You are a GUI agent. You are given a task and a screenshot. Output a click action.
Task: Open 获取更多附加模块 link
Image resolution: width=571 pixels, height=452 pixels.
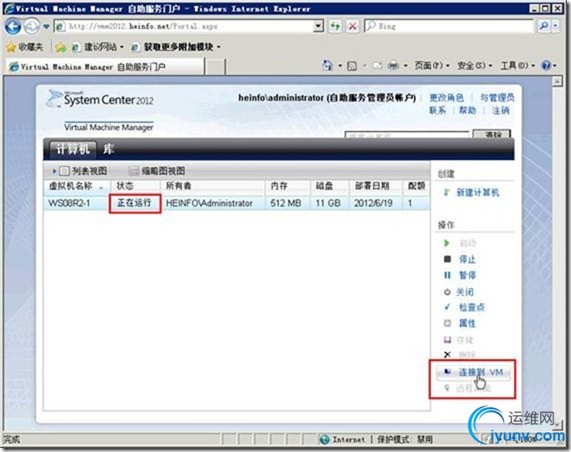coord(176,47)
